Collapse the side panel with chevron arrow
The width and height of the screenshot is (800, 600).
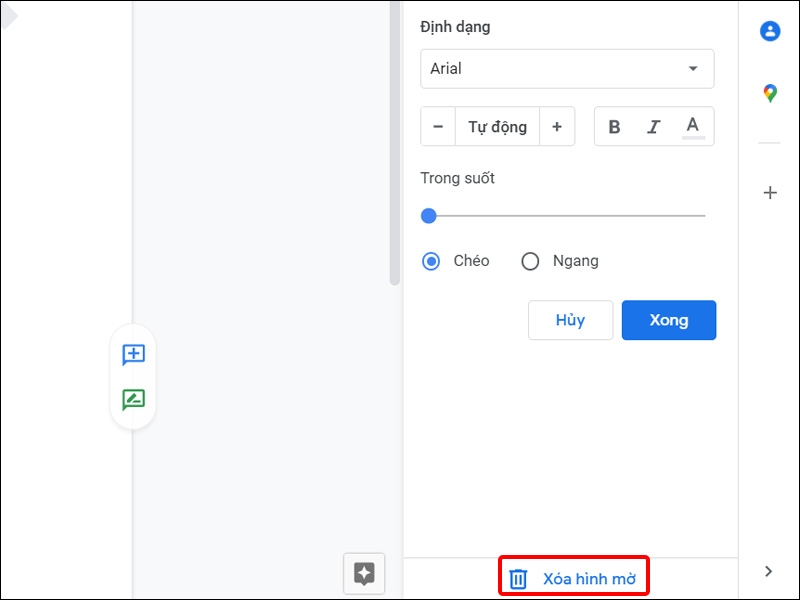769,571
